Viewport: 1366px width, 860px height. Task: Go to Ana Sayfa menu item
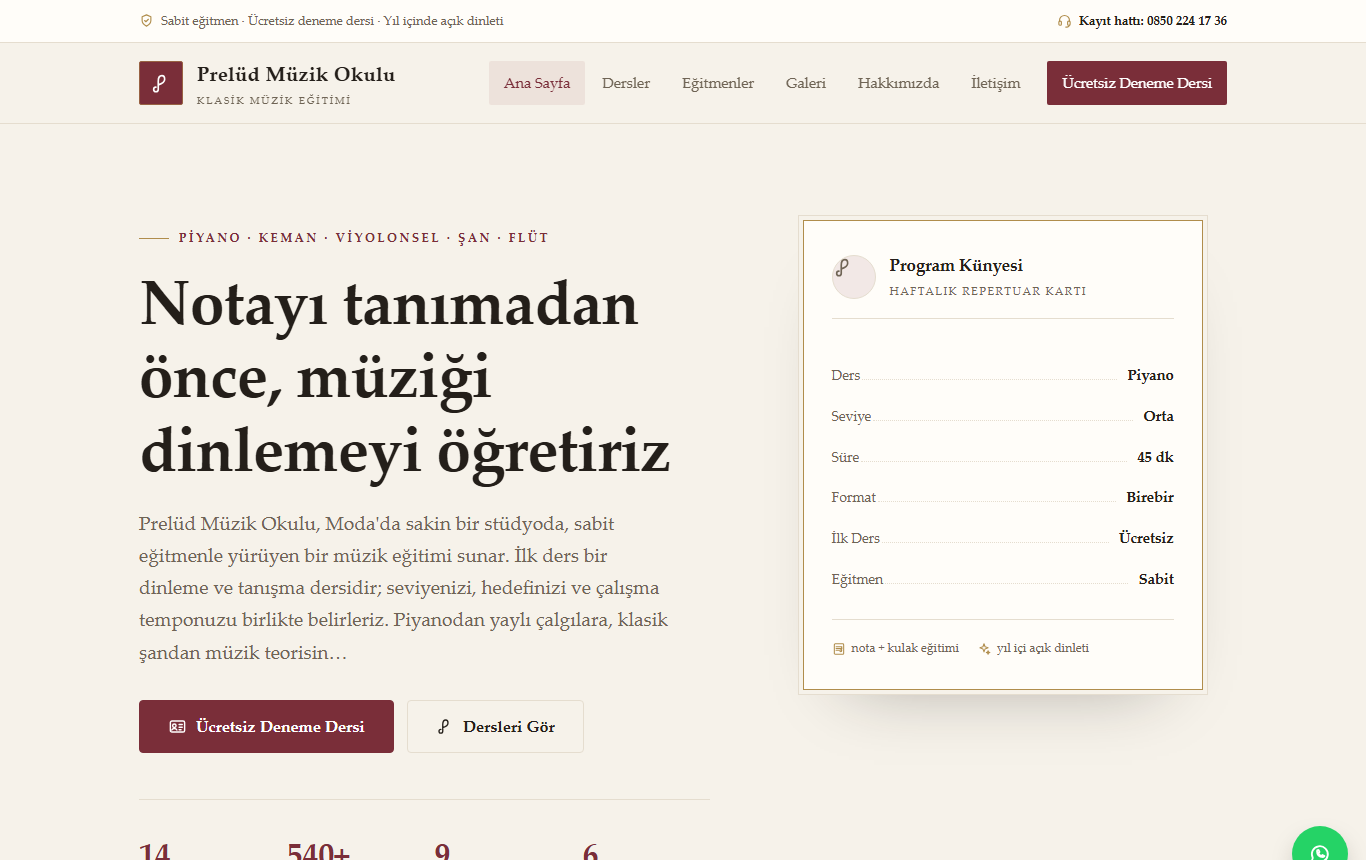pos(537,83)
